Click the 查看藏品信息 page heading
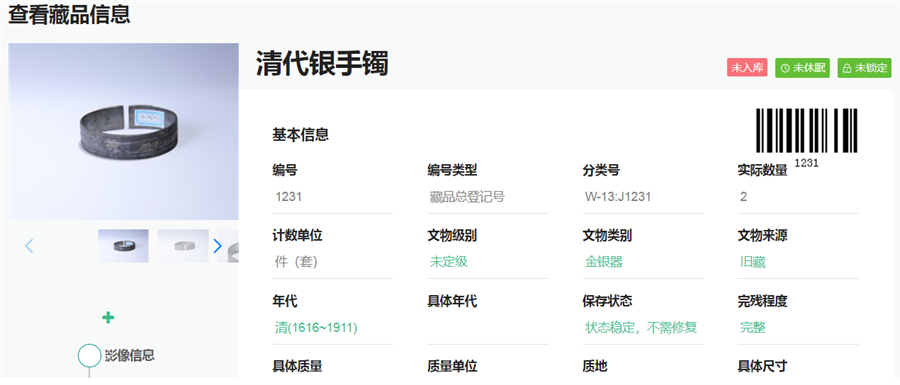 pyautogui.click(x=69, y=14)
